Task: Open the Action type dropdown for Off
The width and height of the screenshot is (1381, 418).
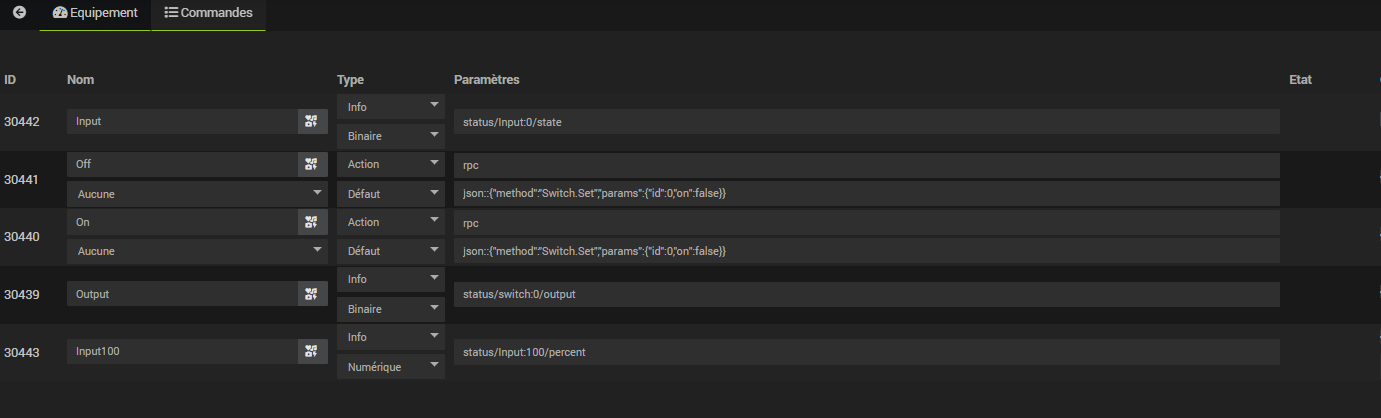Action: pos(390,164)
